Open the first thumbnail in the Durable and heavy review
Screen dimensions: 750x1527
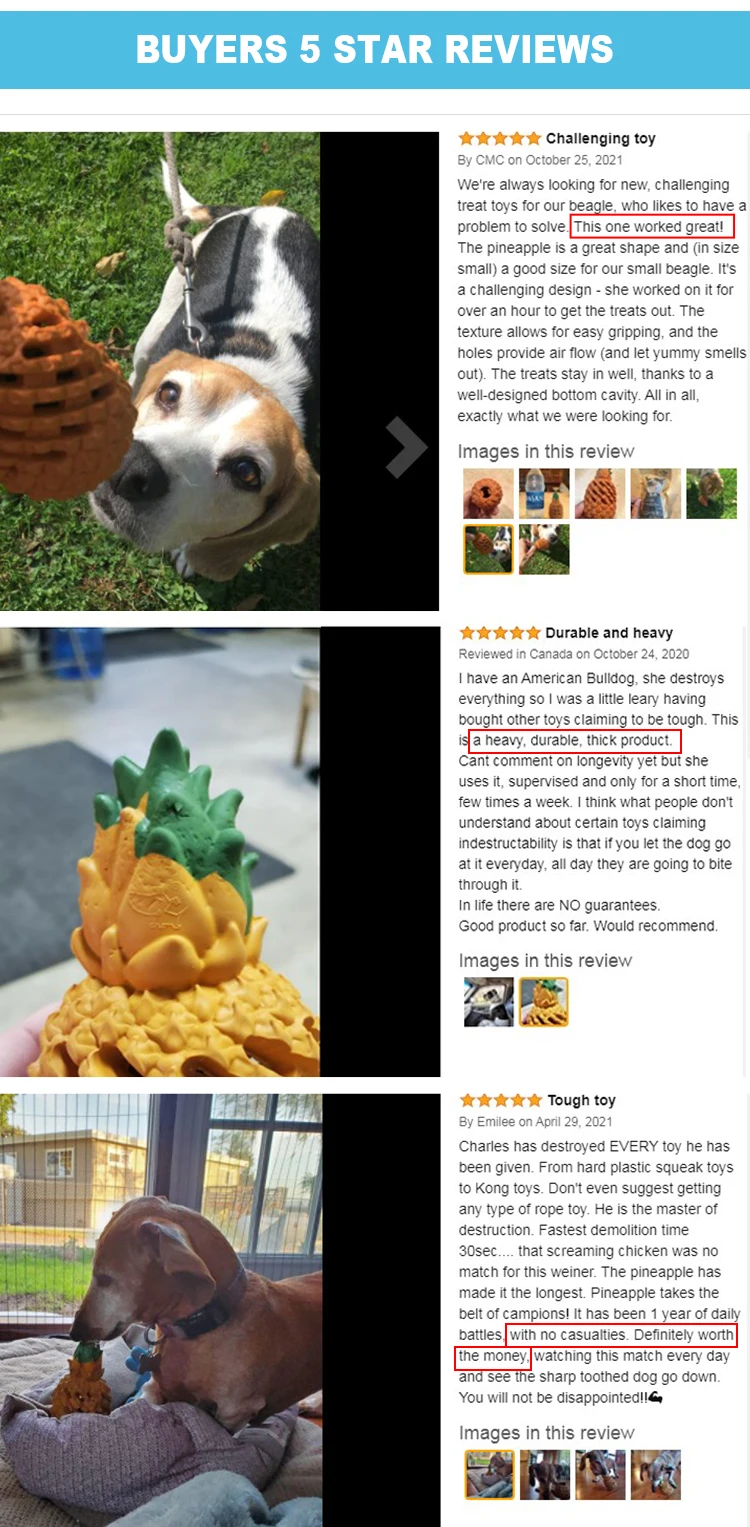[489, 1002]
